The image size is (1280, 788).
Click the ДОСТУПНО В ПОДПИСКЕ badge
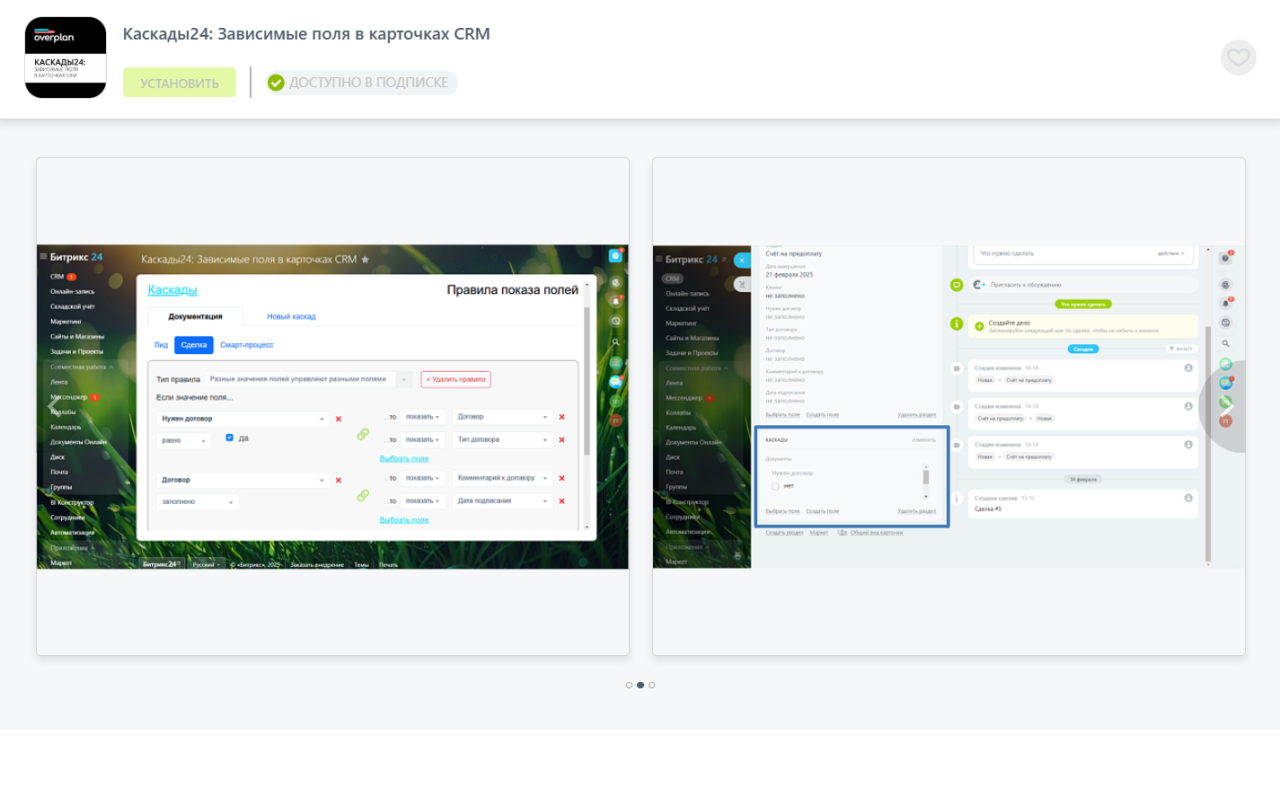coord(361,83)
